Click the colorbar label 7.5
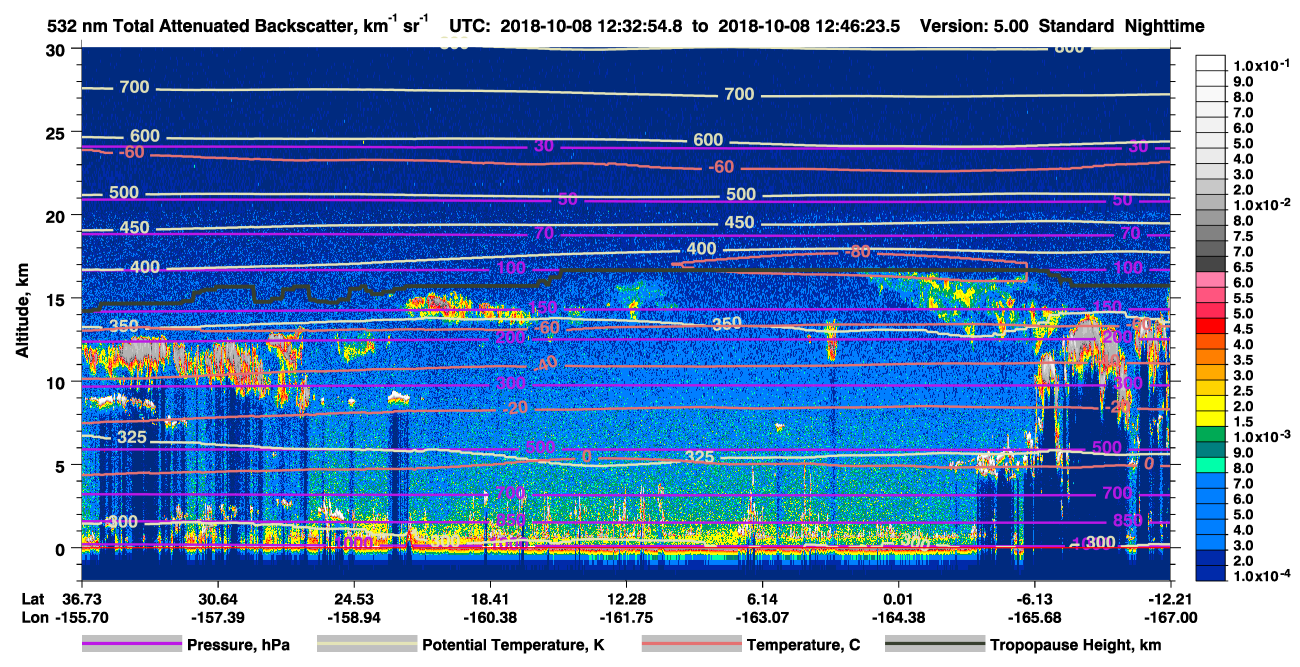The image size is (1300, 667). click(1243, 236)
